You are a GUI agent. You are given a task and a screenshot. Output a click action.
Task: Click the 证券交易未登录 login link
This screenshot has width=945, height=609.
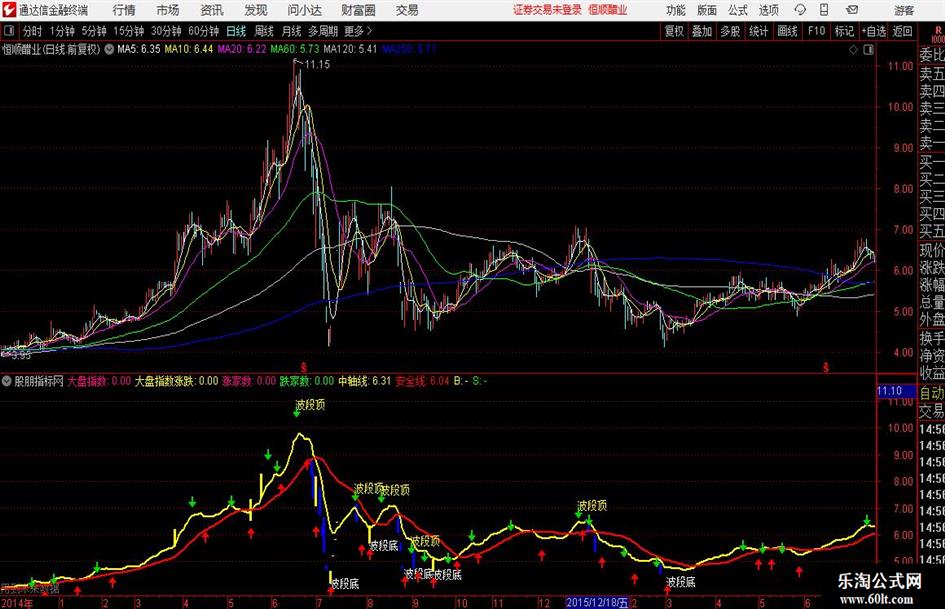click(x=547, y=10)
